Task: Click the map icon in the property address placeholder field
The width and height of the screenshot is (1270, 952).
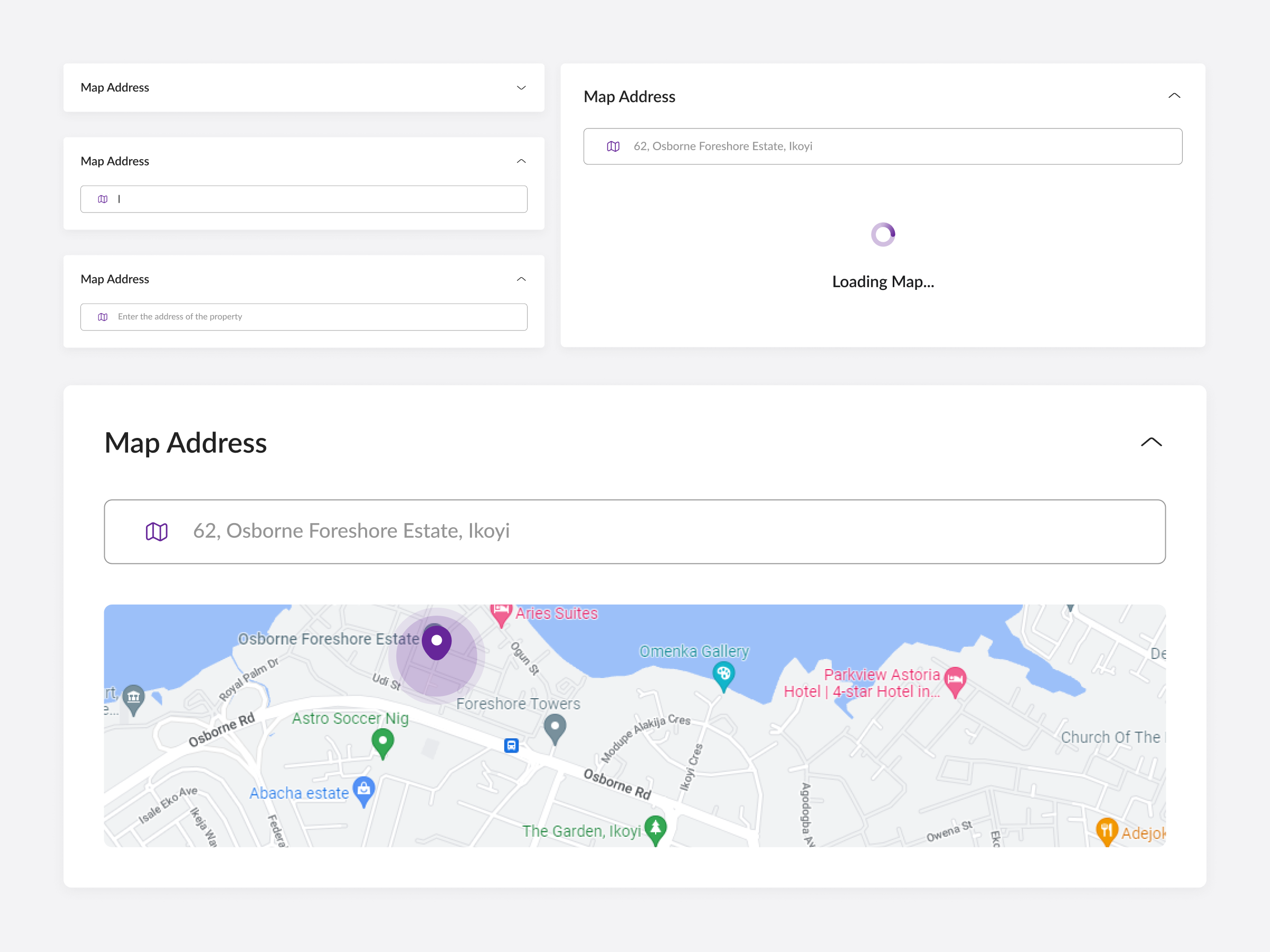Action: [102, 316]
